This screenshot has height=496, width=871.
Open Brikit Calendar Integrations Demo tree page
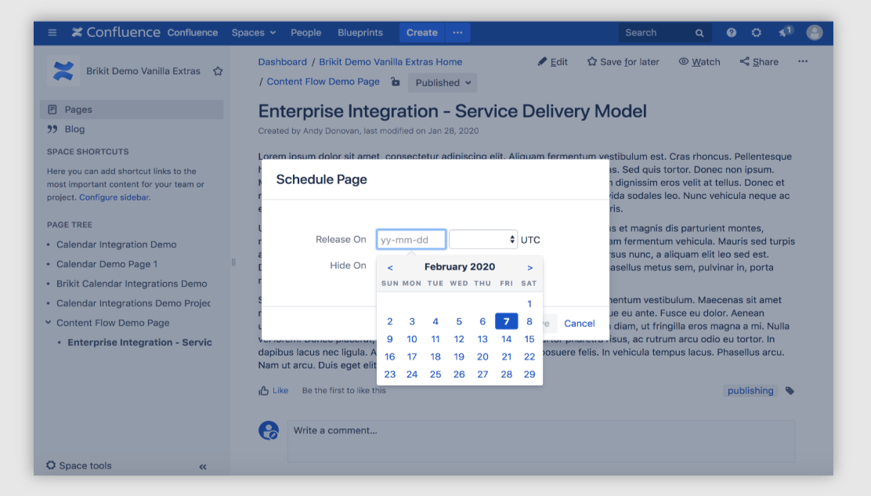point(132,283)
